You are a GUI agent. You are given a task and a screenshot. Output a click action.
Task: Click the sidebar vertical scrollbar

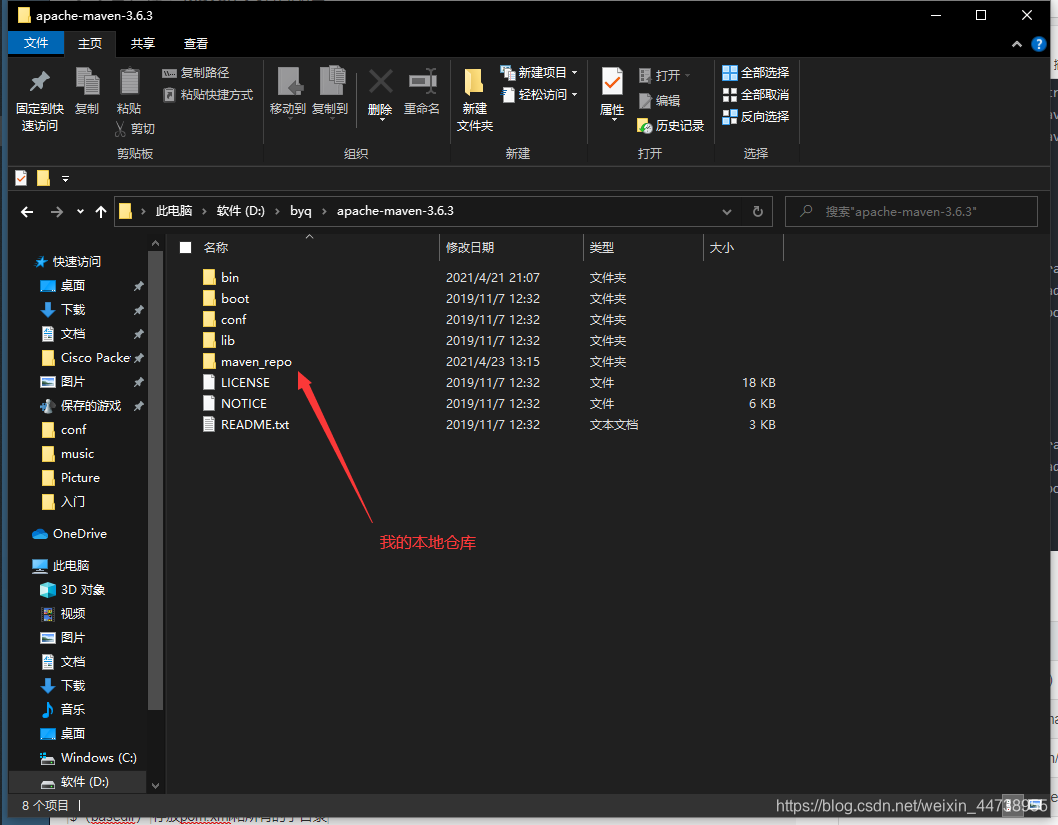[x=155, y=480]
